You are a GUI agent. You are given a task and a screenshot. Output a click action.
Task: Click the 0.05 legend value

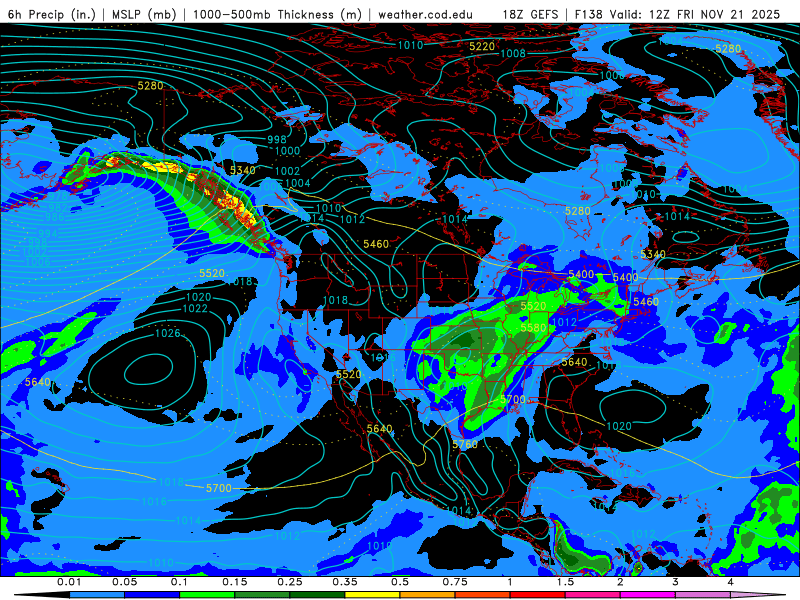click(x=124, y=582)
